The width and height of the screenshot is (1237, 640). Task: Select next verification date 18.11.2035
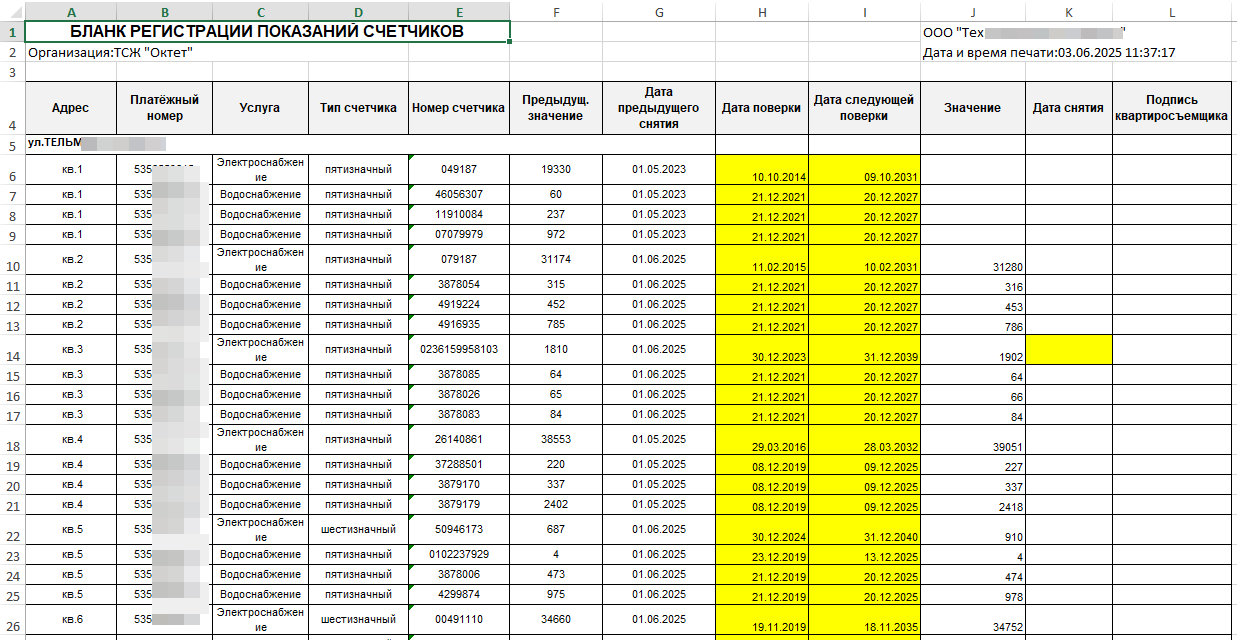pyautogui.click(x=864, y=620)
